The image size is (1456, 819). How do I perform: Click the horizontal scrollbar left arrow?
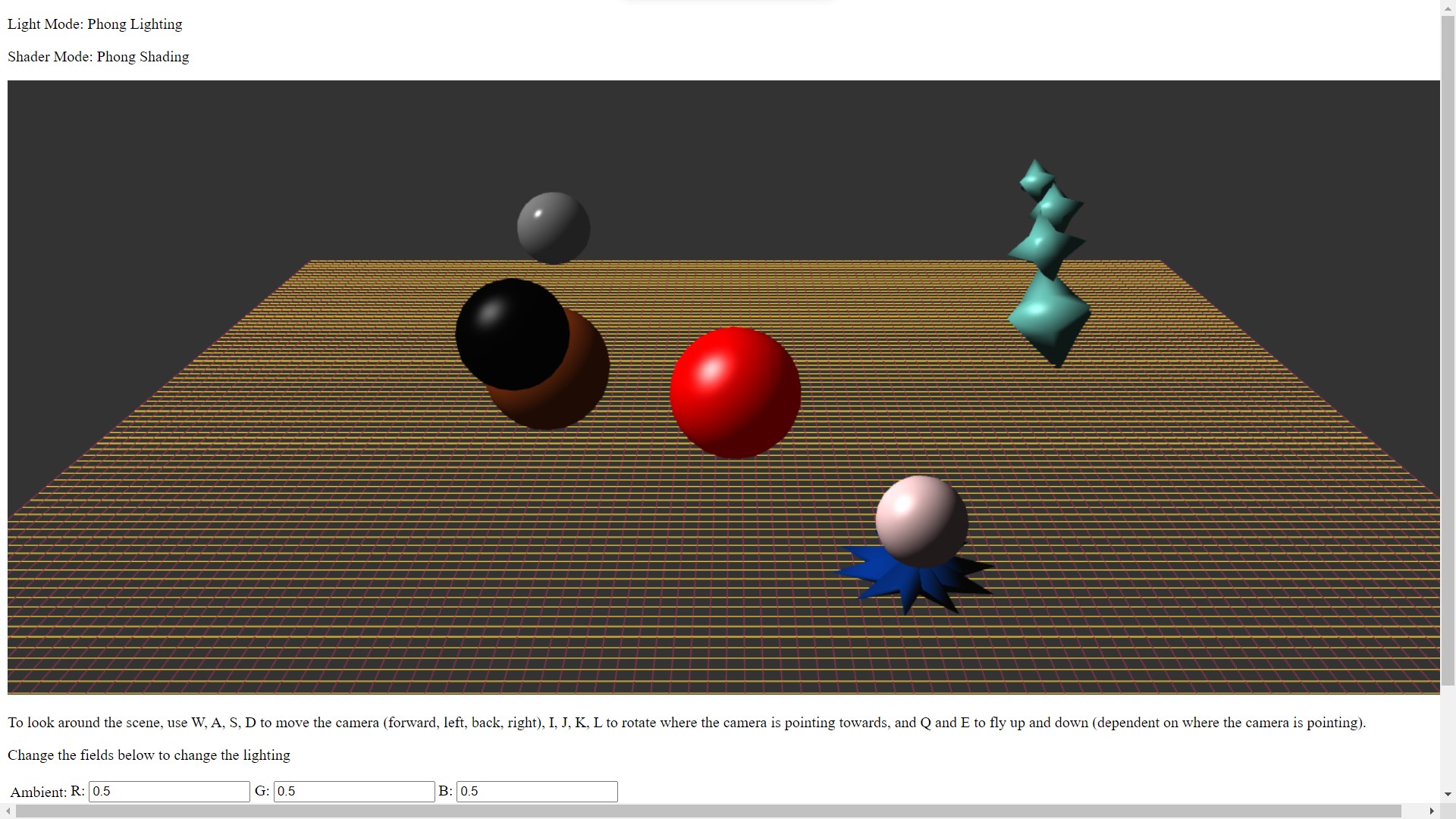click(x=6, y=812)
